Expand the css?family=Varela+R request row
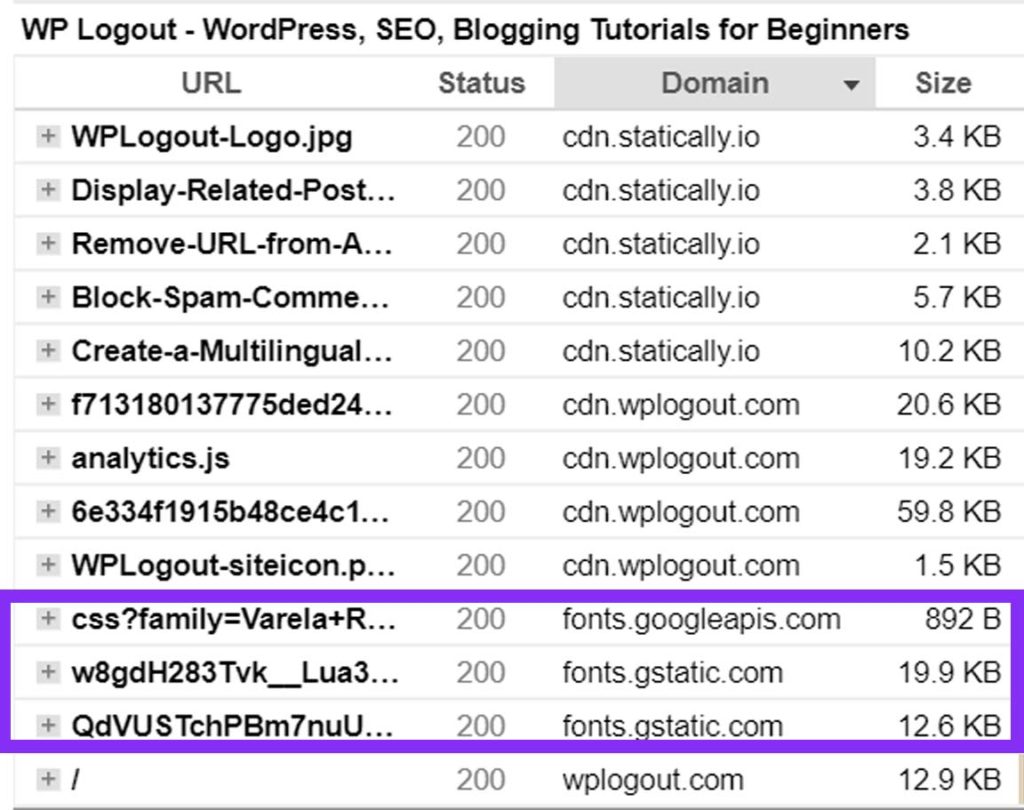This screenshot has height=810, width=1024. [x=47, y=619]
